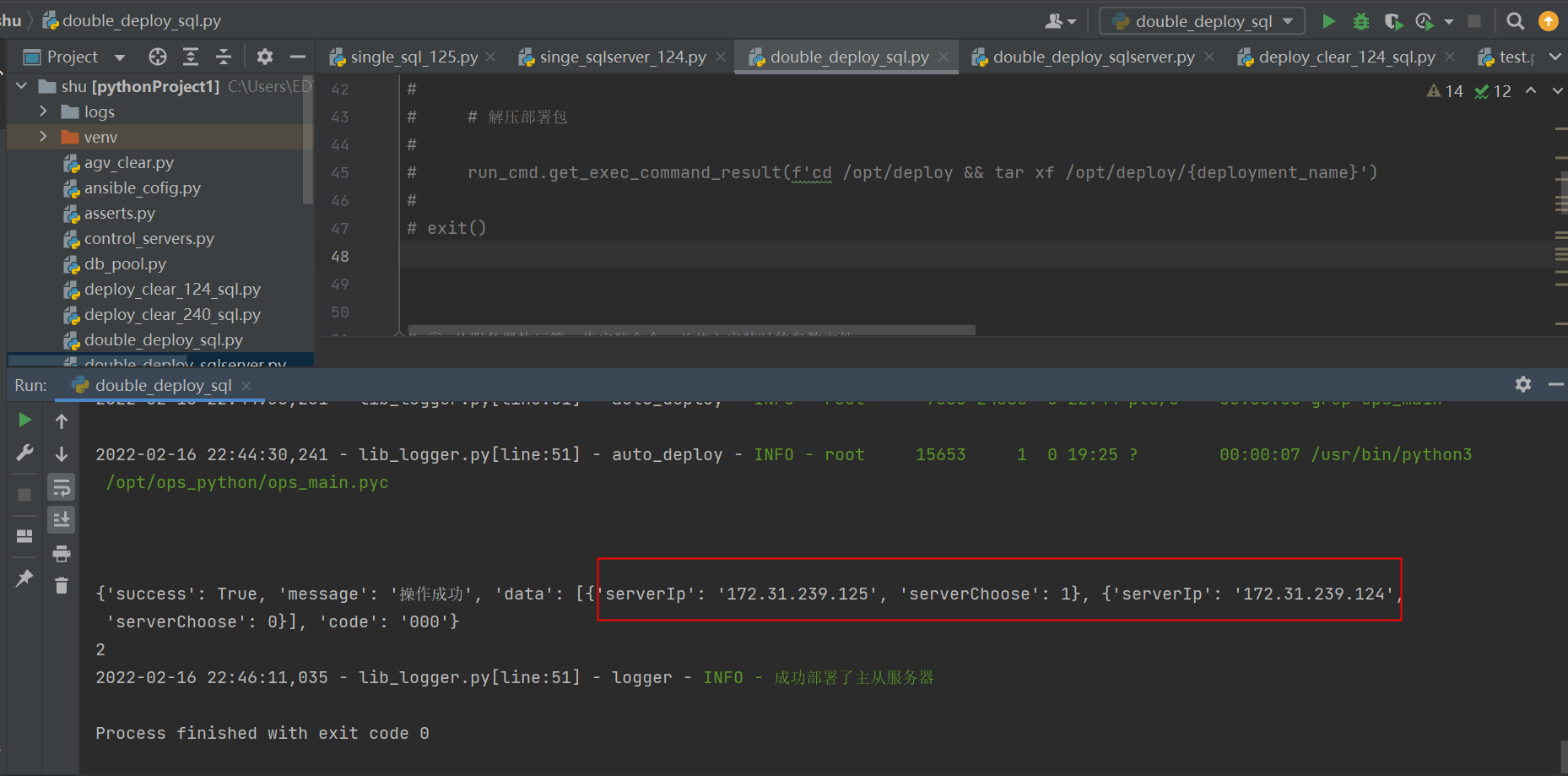This screenshot has height=776, width=1568.
Task: Open Project panel settings gear
Action: pos(265,57)
